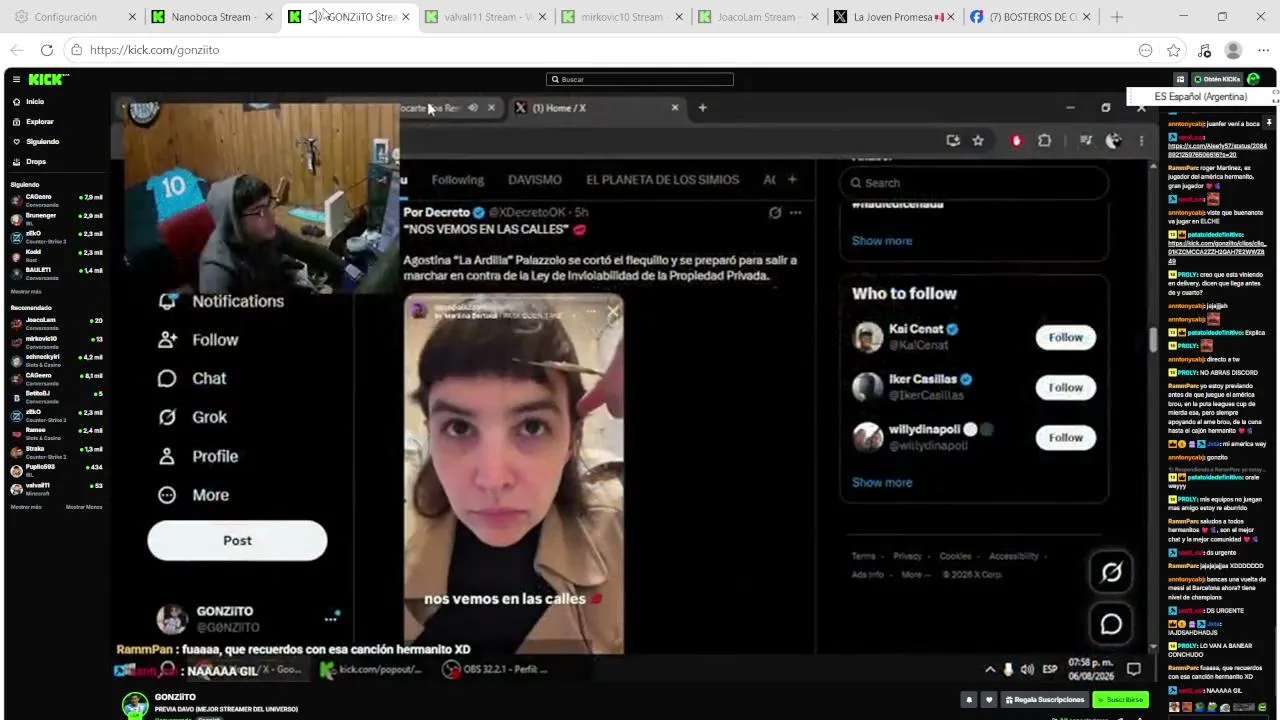1280x720 pixels.
Task: Open a new browser tab
Action: (x=1117, y=17)
